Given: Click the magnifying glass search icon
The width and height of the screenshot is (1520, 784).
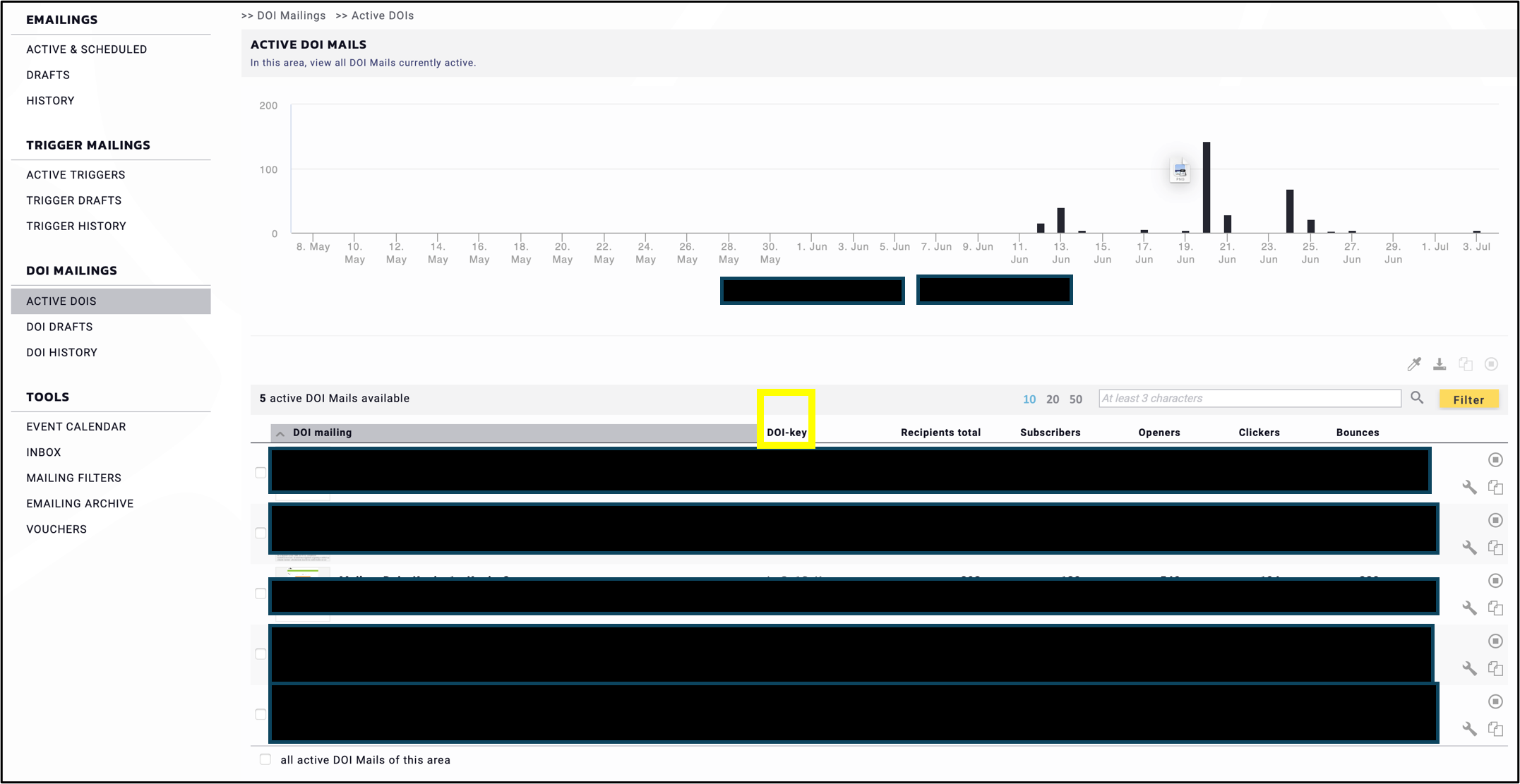Looking at the screenshot, I should click(x=1417, y=397).
